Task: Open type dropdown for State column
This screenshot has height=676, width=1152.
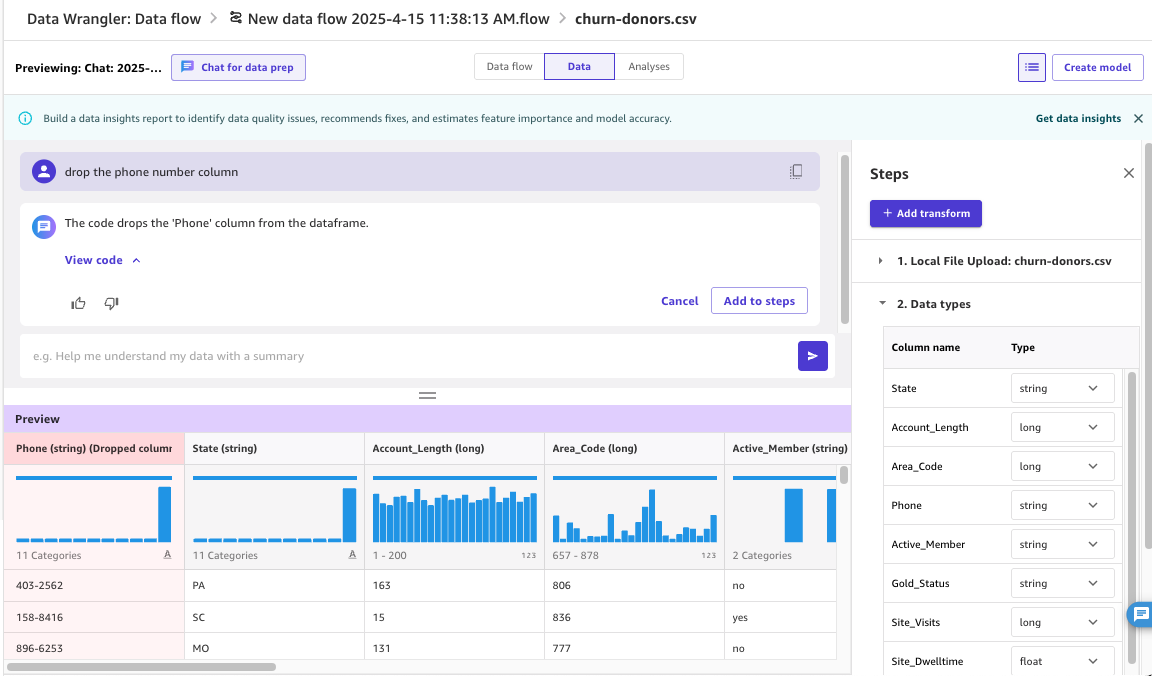Action: pos(1062,388)
